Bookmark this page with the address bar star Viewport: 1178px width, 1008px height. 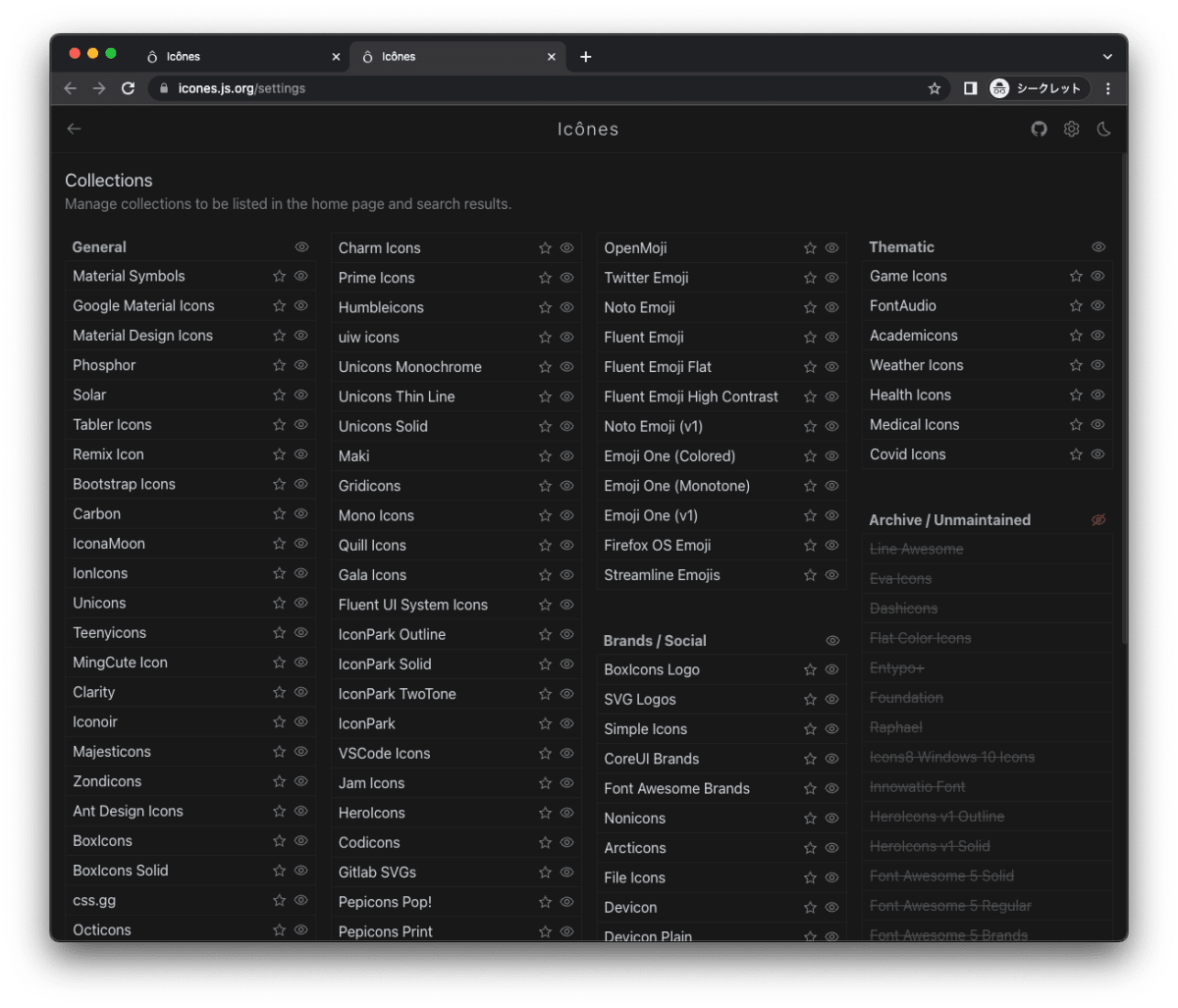coord(935,88)
